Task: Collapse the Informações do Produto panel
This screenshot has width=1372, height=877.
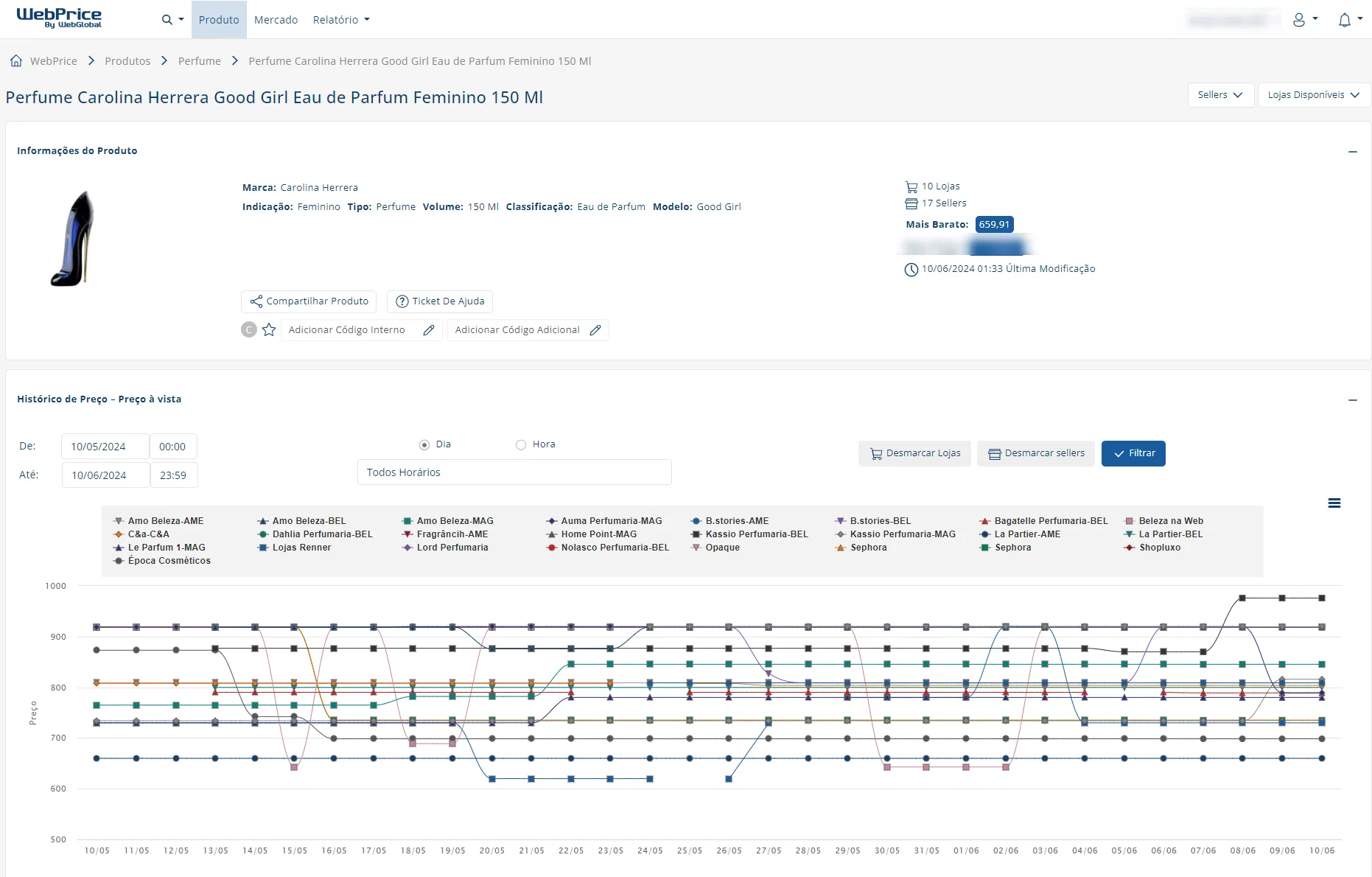Action: 1353,151
